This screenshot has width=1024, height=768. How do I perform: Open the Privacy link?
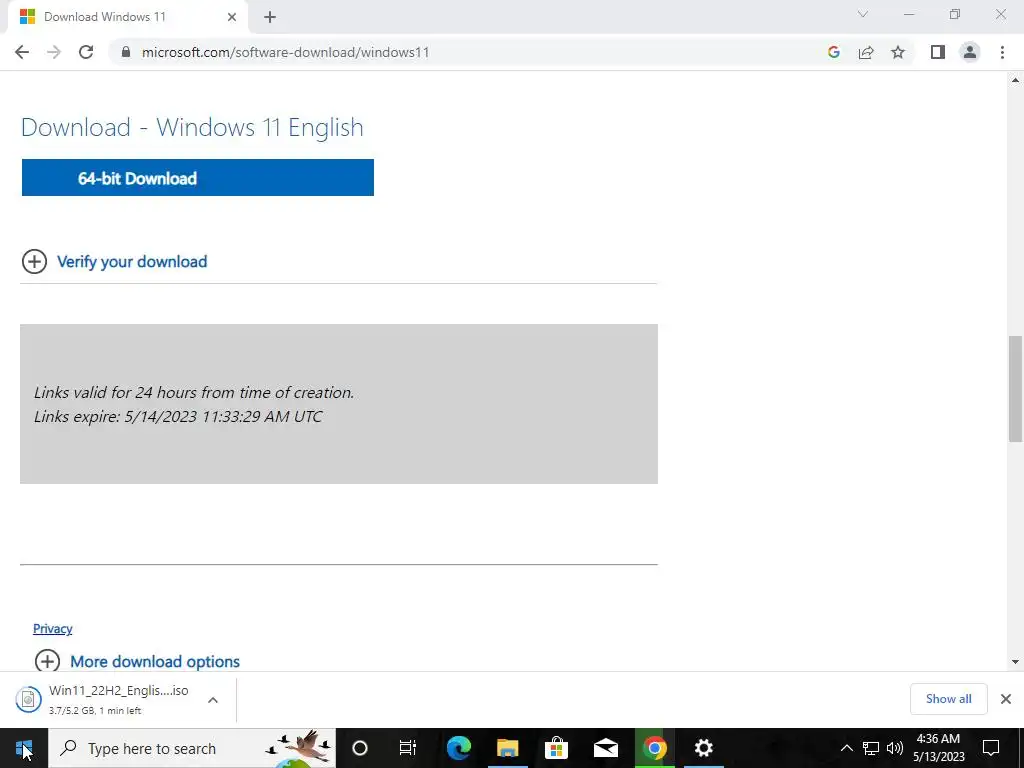point(52,629)
